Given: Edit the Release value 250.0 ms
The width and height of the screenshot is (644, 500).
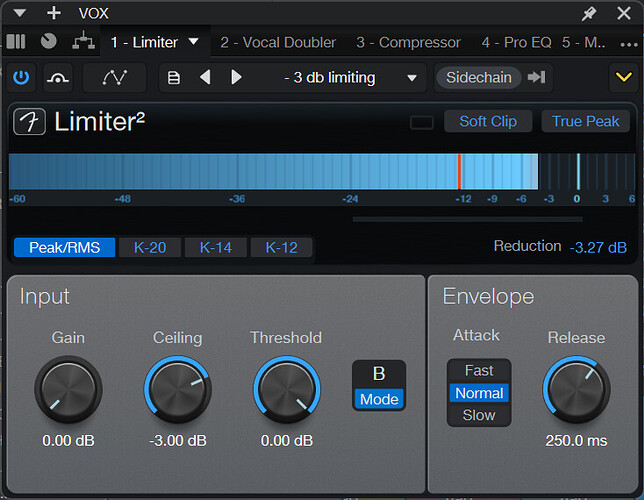Looking at the screenshot, I should [x=576, y=440].
